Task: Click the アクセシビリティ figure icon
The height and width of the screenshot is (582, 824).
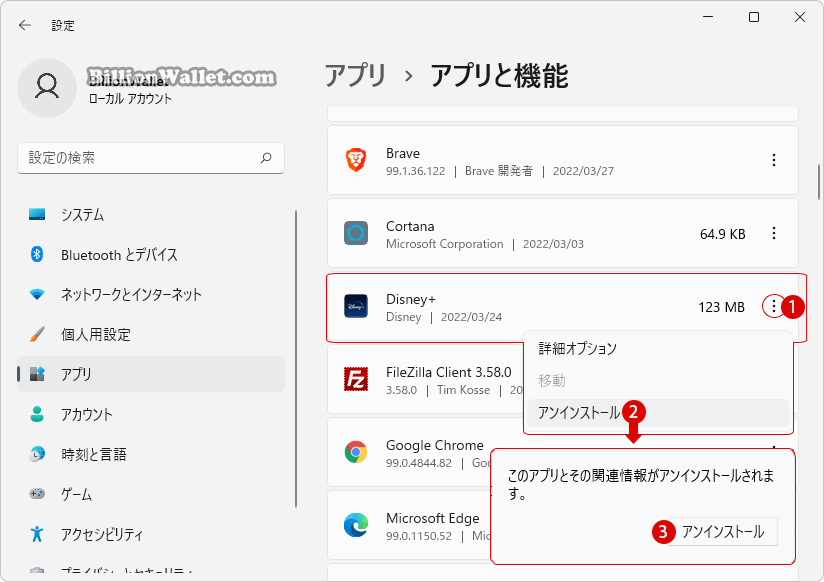Action: coord(37,534)
